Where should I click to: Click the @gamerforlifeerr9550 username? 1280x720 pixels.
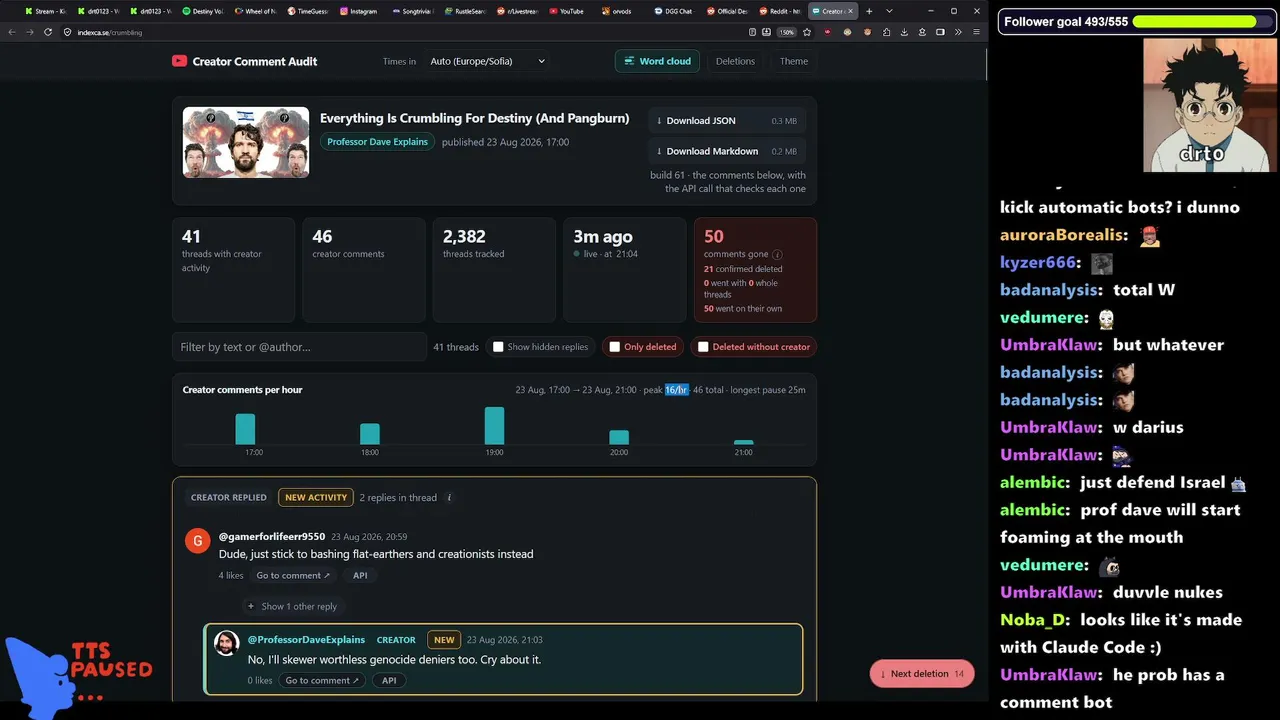272,537
